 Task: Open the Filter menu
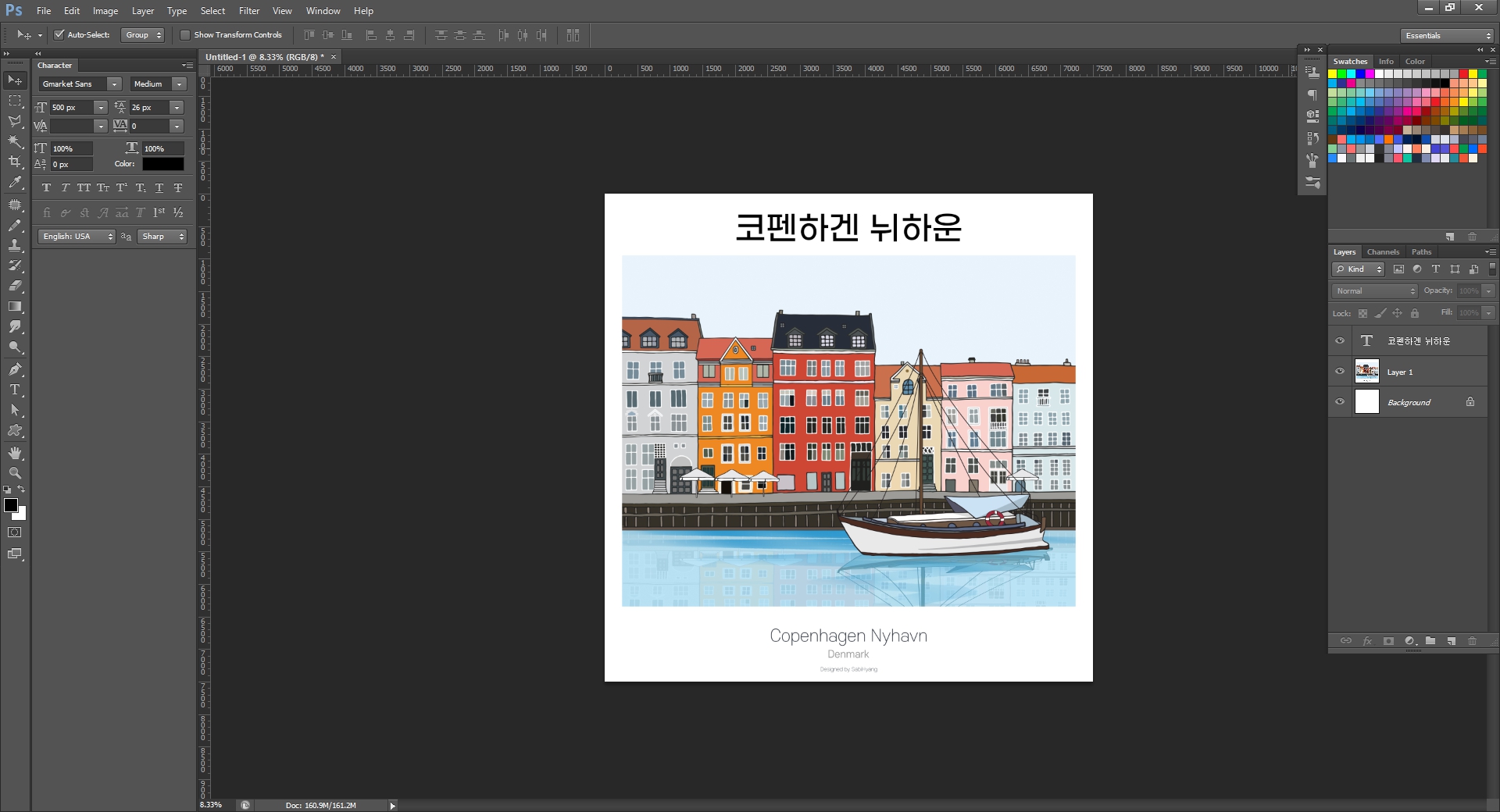(248, 11)
